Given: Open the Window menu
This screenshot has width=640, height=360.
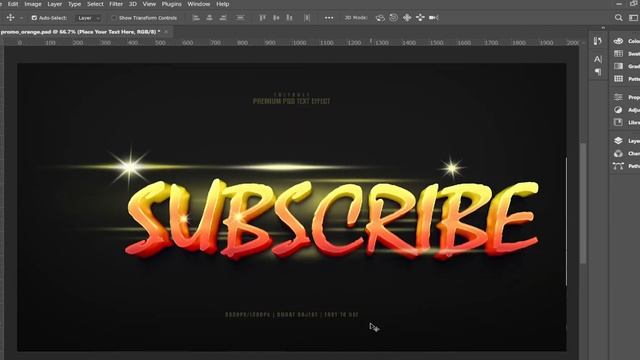Looking at the screenshot, I should coord(198,4).
